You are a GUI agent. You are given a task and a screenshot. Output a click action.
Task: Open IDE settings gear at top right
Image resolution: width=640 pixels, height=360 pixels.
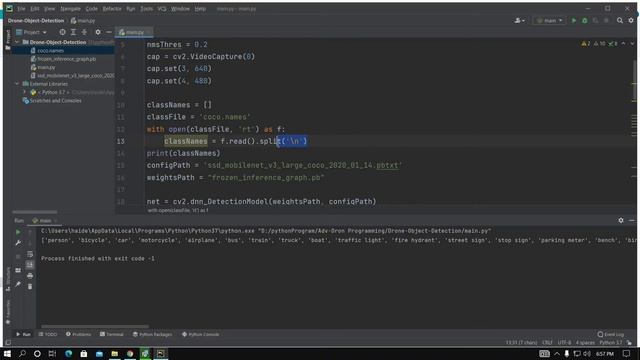click(x=631, y=20)
